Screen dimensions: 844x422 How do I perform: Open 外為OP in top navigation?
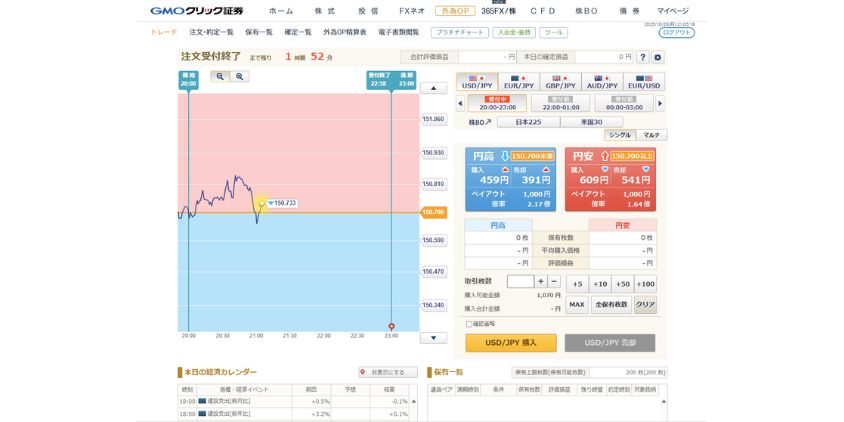coord(454,11)
